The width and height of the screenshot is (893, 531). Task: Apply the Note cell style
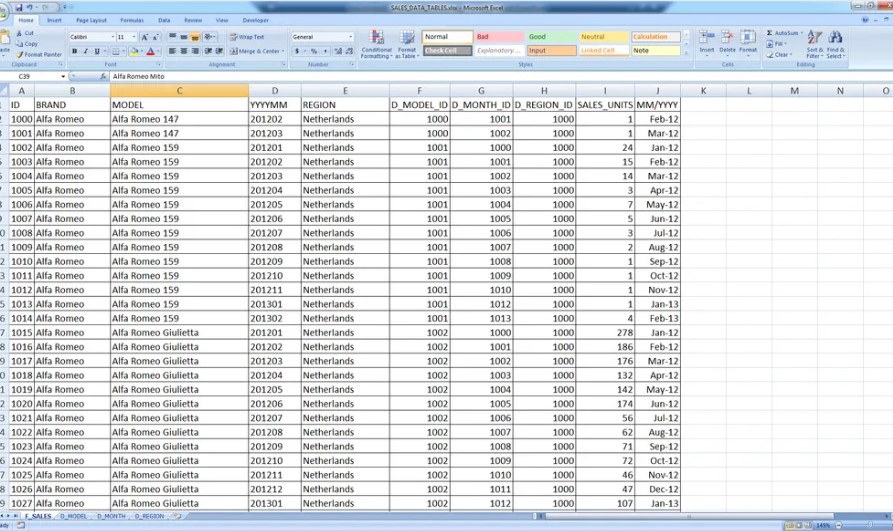click(656, 51)
